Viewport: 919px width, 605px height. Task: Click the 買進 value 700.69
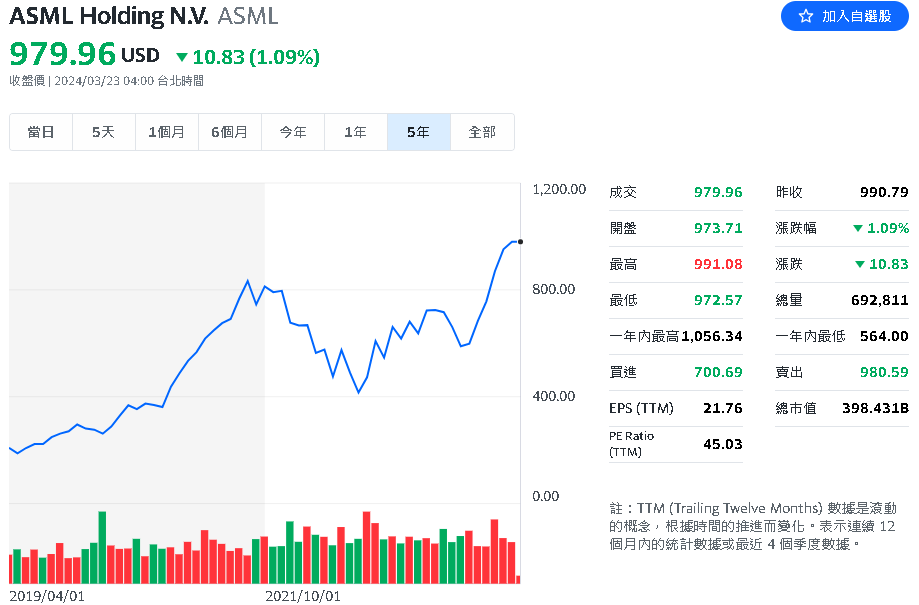(718, 372)
